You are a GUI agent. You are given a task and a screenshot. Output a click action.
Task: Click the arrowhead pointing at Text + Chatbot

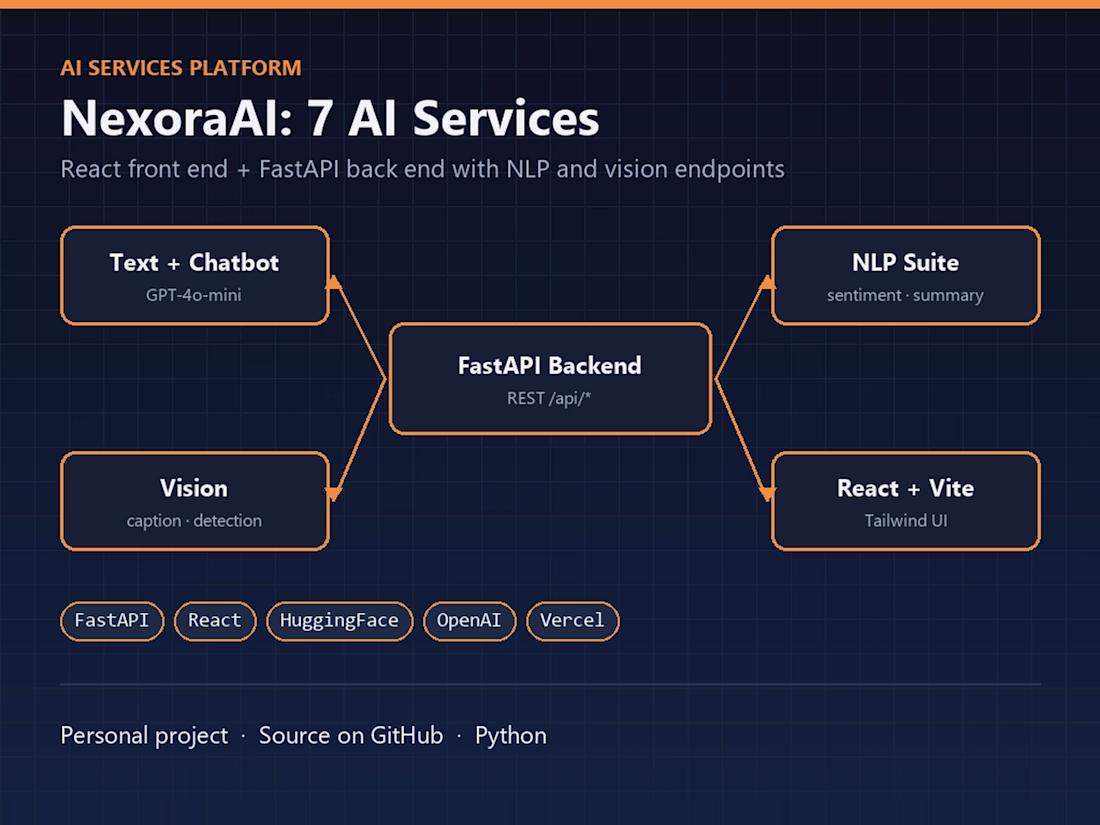click(334, 283)
